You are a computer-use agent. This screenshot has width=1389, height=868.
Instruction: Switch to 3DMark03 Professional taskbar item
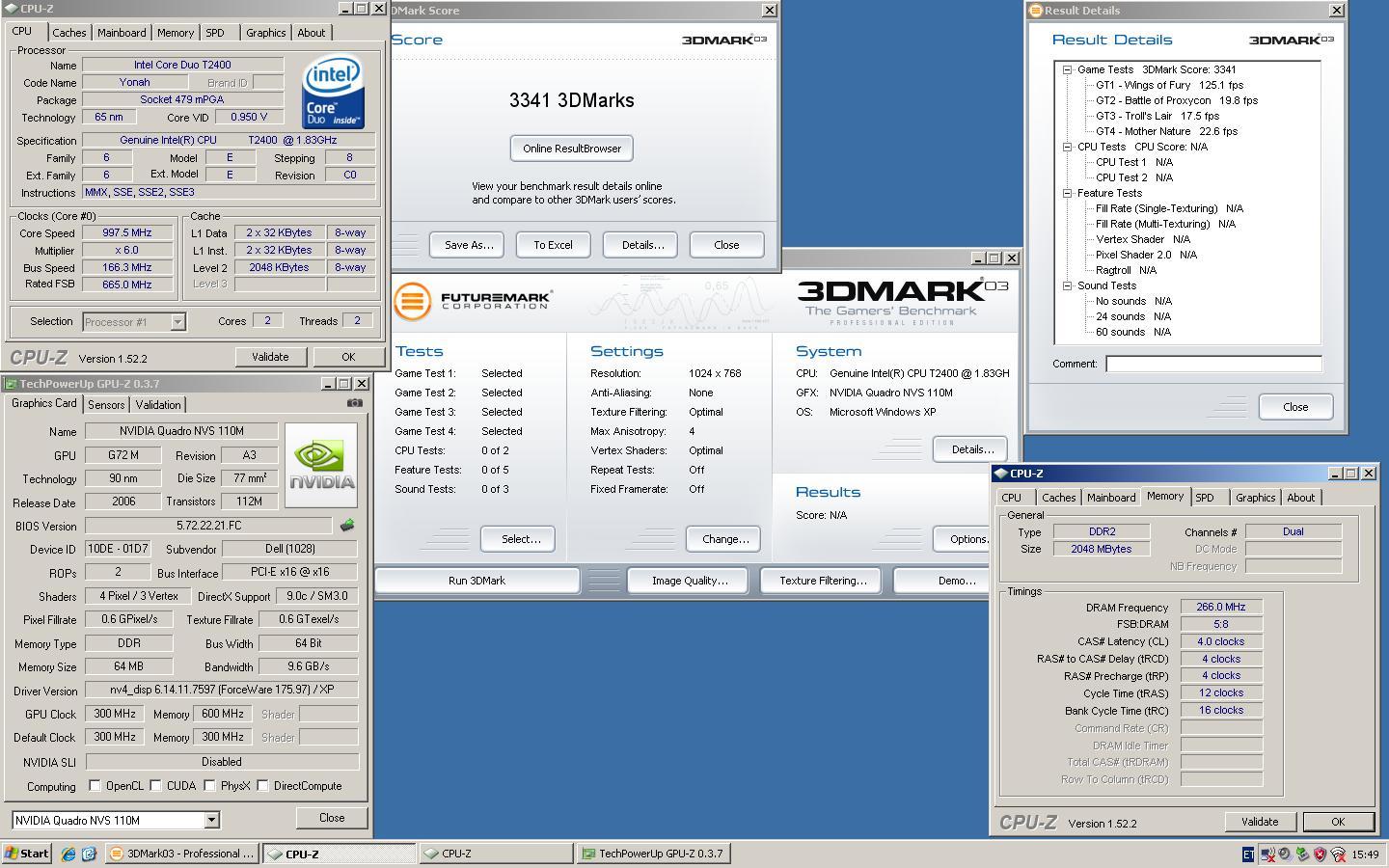(x=181, y=854)
